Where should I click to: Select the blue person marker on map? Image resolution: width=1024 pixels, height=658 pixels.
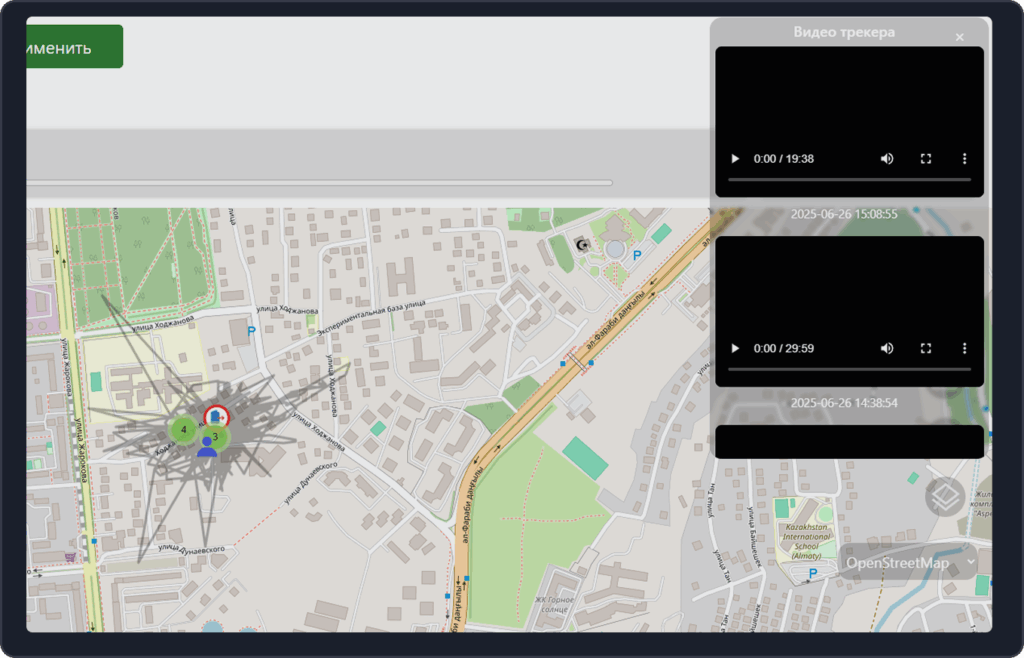tap(207, 448)
